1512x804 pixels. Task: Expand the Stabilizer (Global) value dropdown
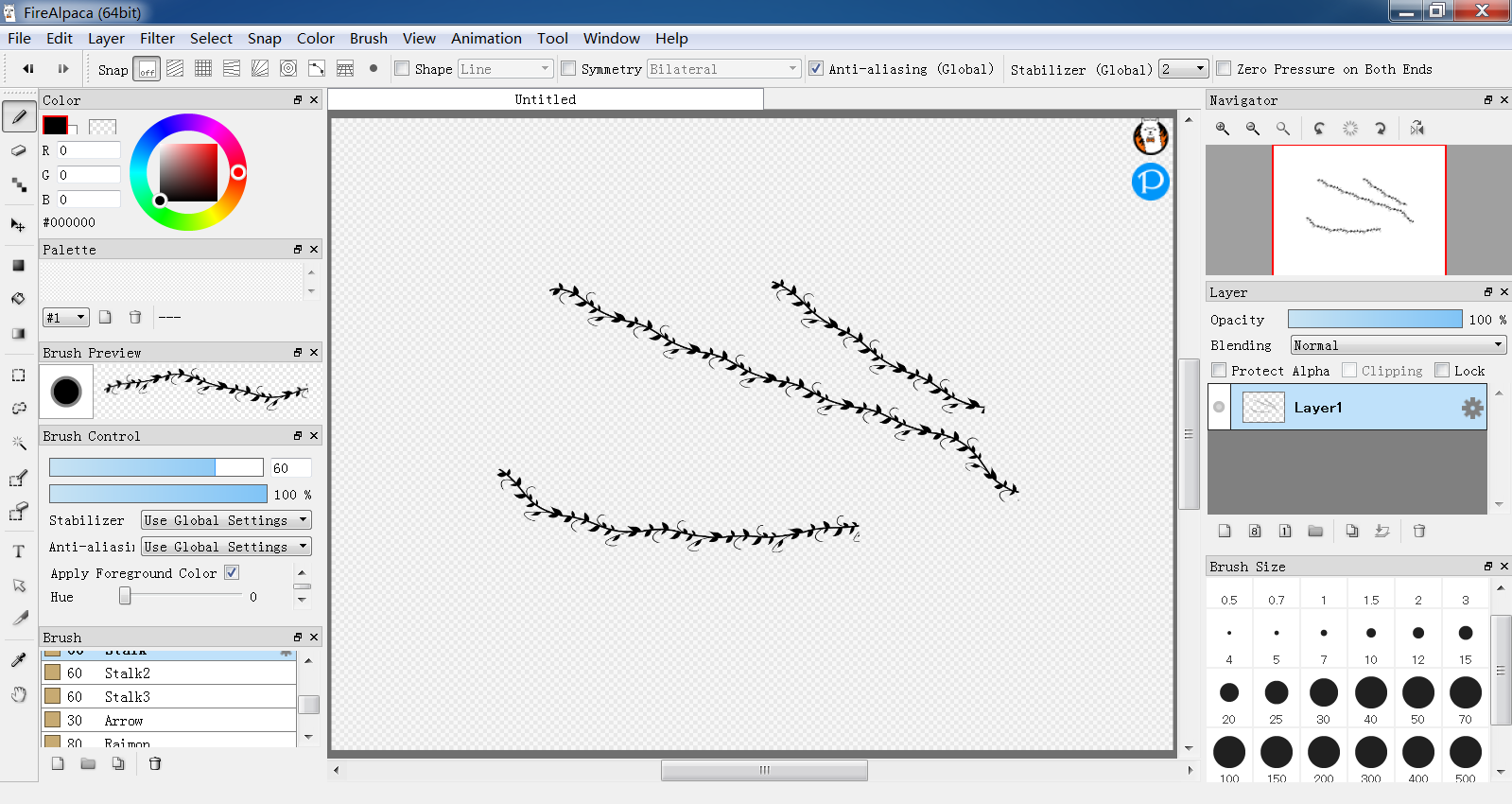point(1184,69)
